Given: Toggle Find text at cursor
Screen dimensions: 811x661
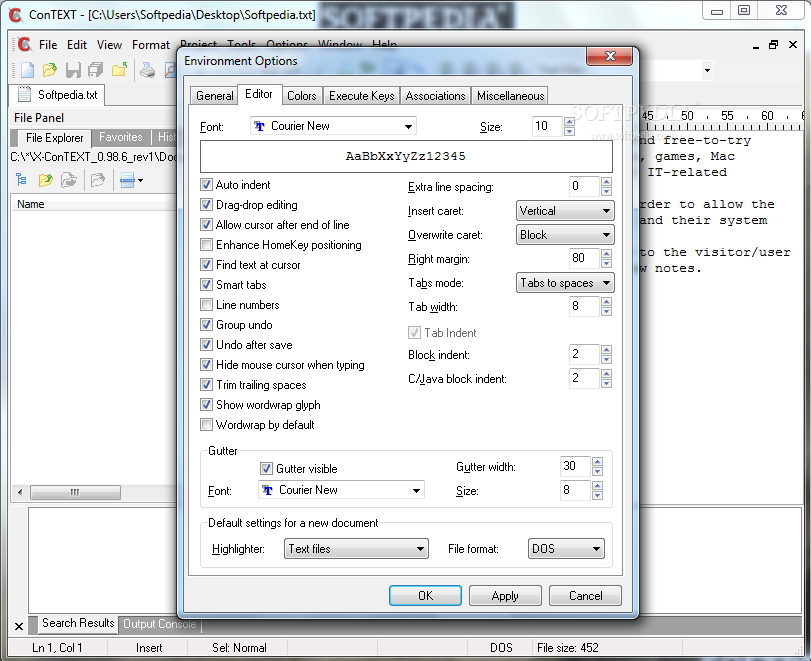Looking at the screenshot, I should (x=206, y=265).
